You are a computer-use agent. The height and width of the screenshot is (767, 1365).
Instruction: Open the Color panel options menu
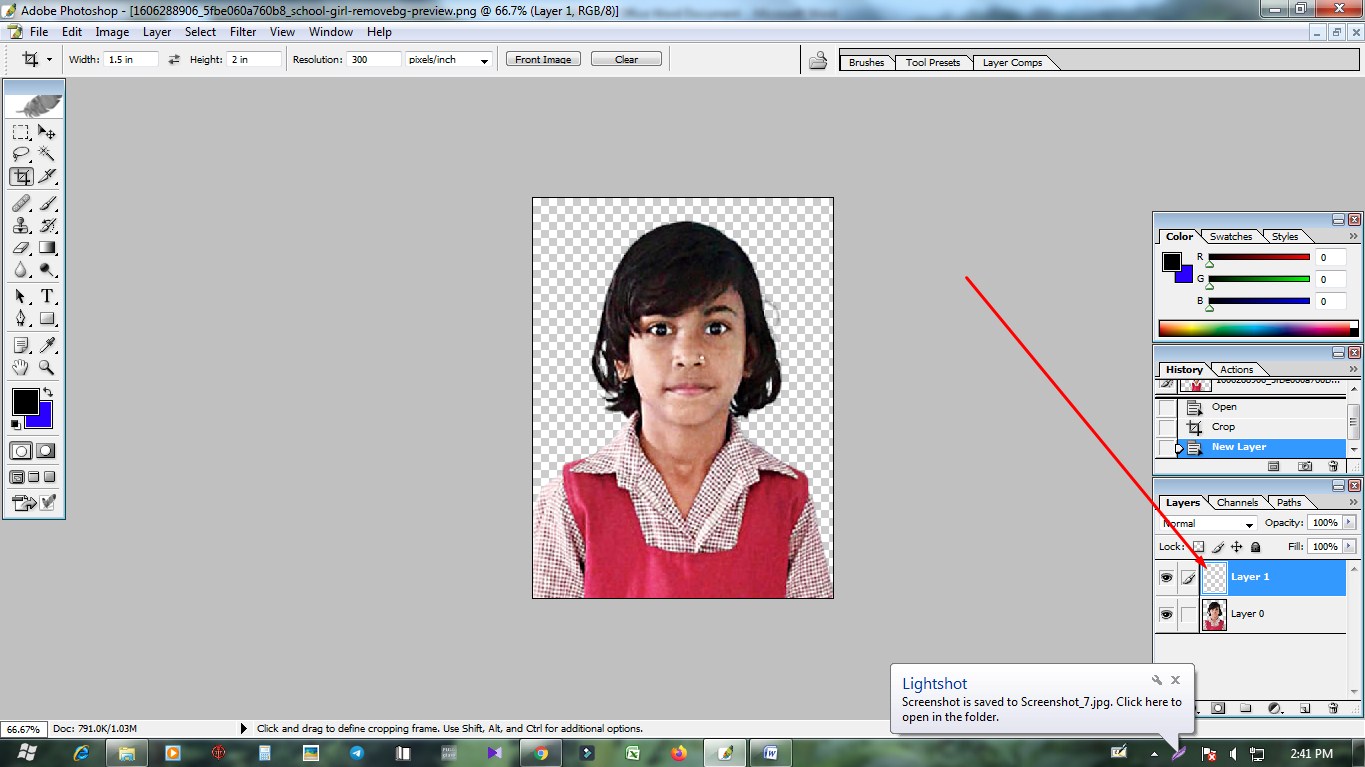pyautogui.click(x=1355, y=237)
